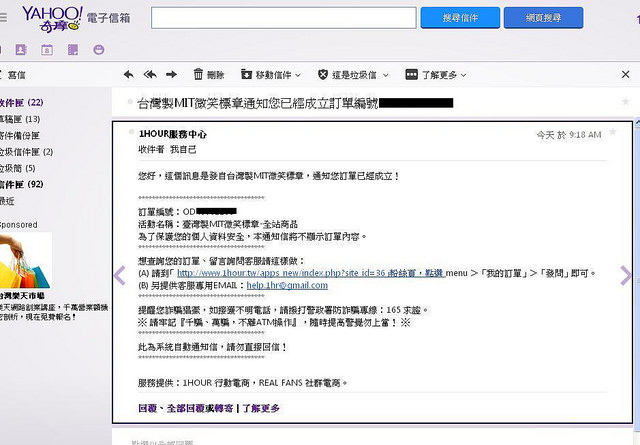Click the 電子信箱 label
The width and height of the screenshot is (640, 445).
click(108, 18)
